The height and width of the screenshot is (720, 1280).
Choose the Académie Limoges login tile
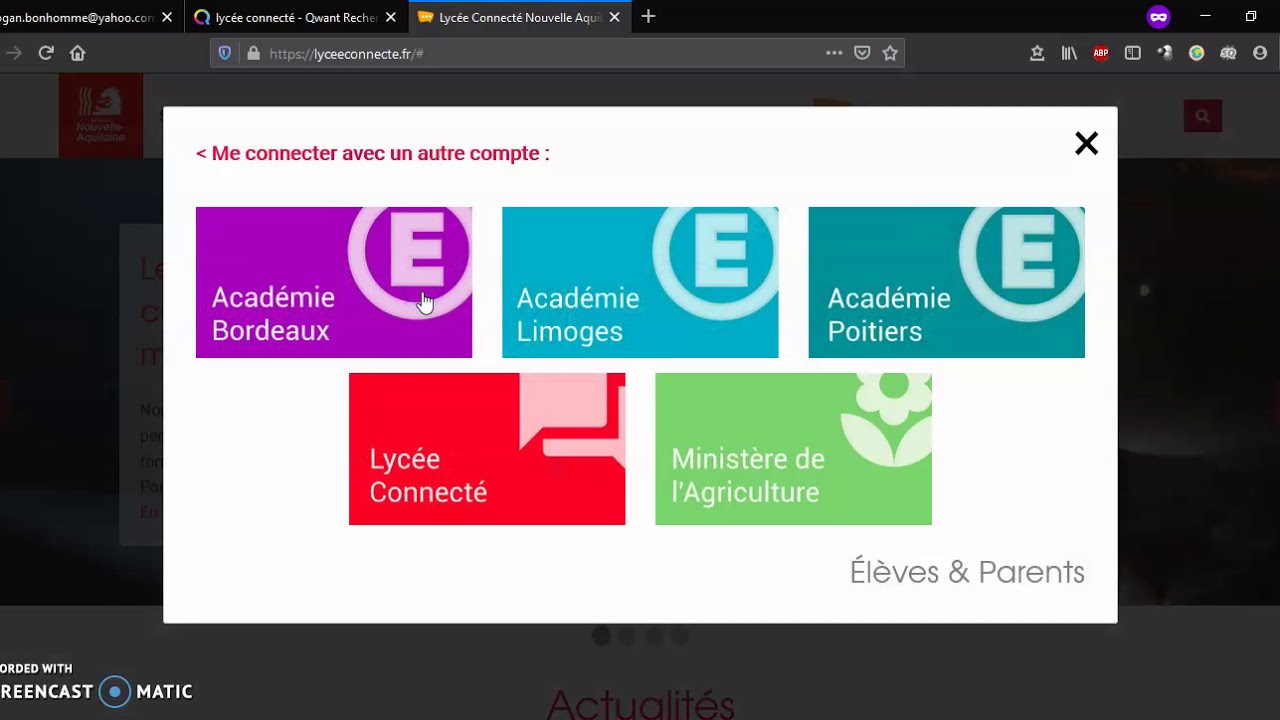[x=640, y=282]
